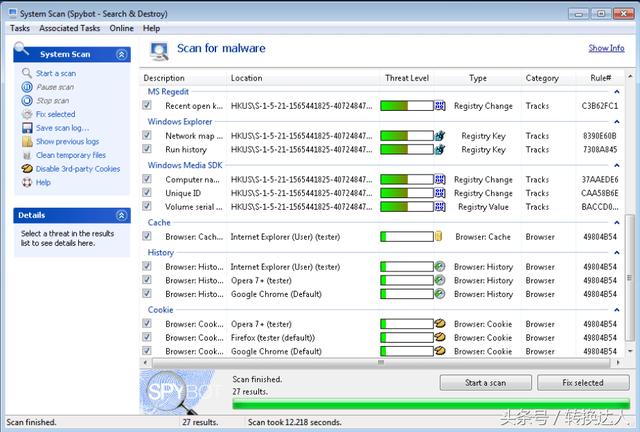Uncheck the Recent open k... entry checkbox
This screenshot has width=640, height=432.
click(x=147, y=105)
